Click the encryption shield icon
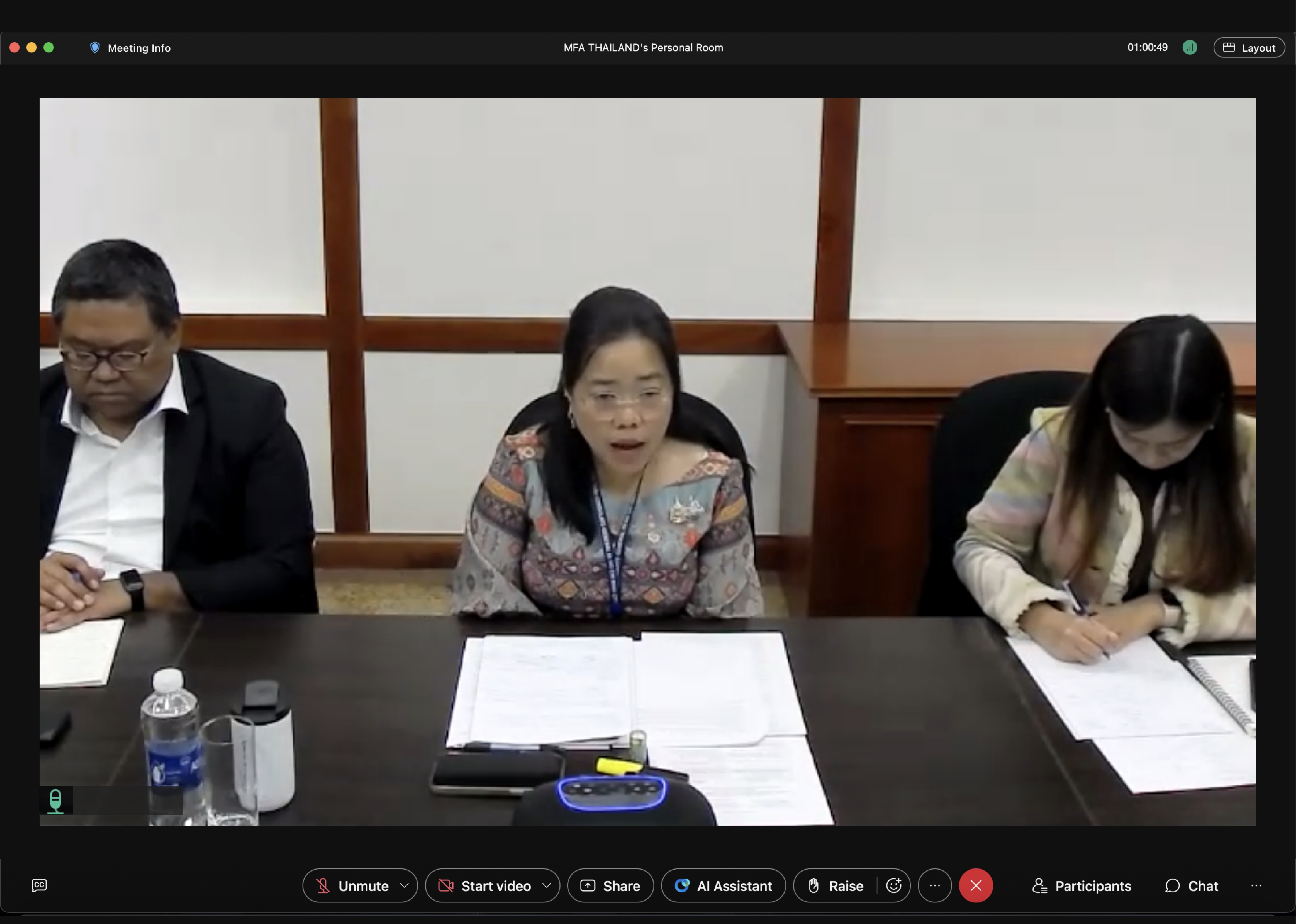The height and width of the screenshot is (924, 1296). pyautogui.click(x=95, y=48)
